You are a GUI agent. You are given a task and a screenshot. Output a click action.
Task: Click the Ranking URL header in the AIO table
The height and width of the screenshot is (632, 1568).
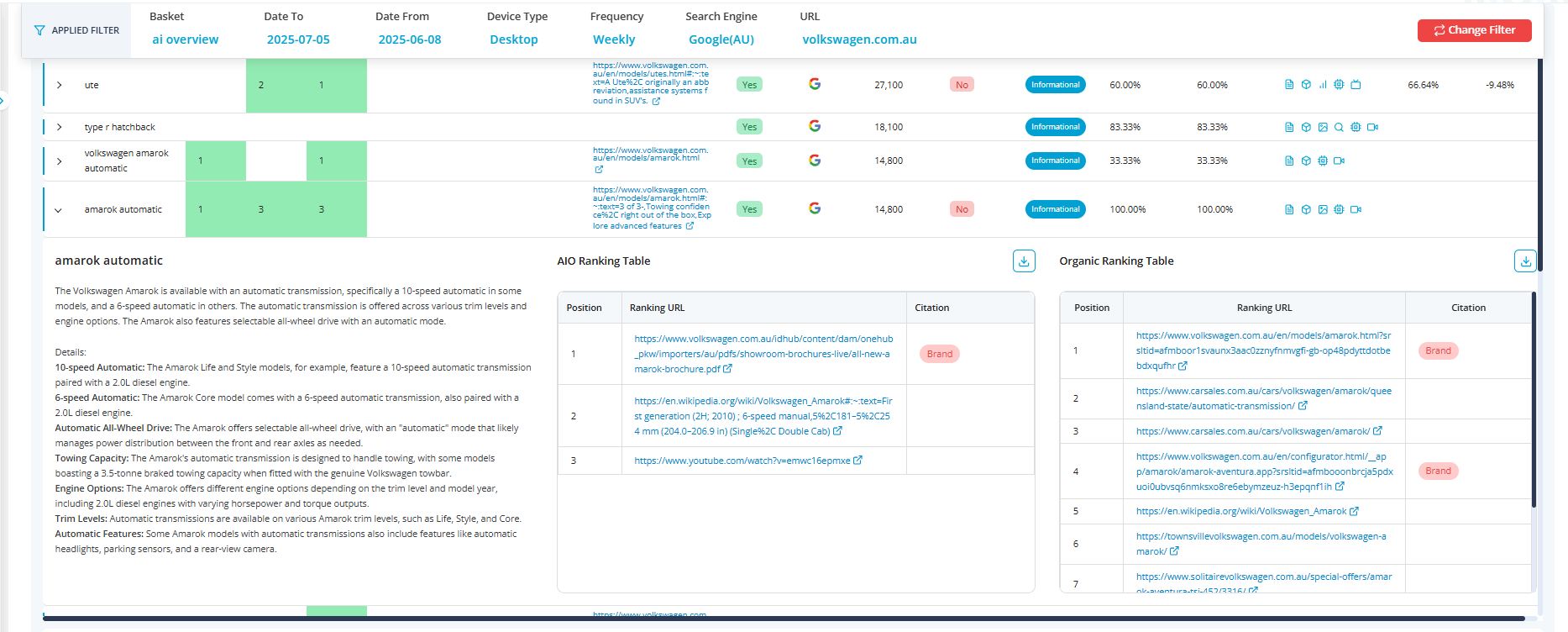coord(658,308)
